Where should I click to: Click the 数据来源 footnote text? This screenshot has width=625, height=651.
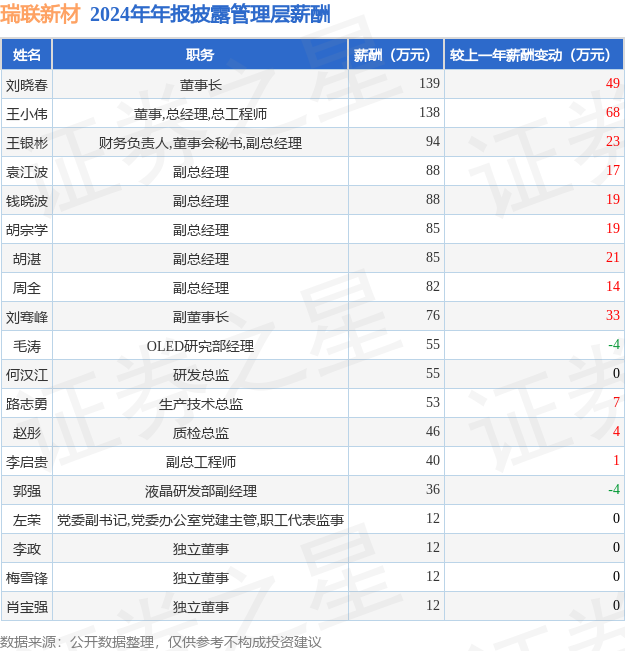(160, 642)
